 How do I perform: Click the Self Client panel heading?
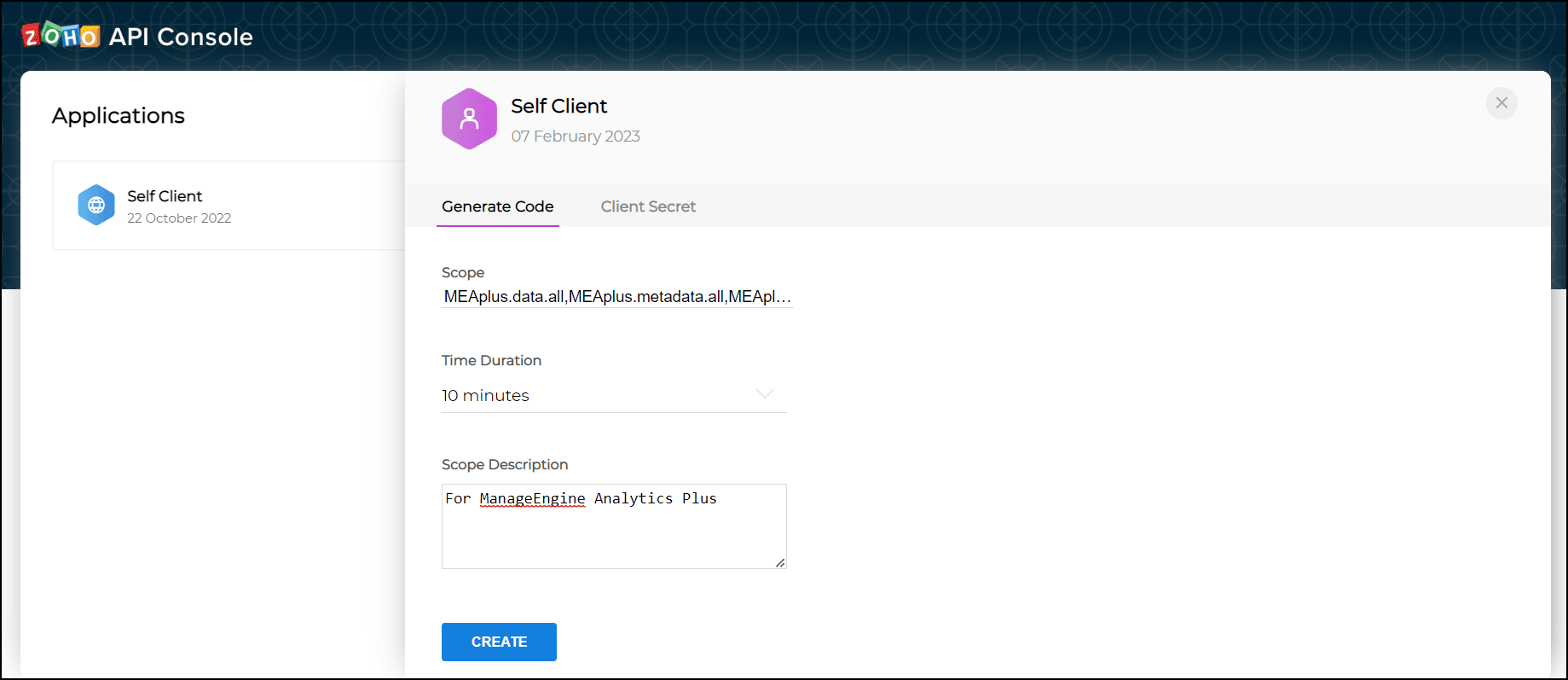[x=559, y=106]
